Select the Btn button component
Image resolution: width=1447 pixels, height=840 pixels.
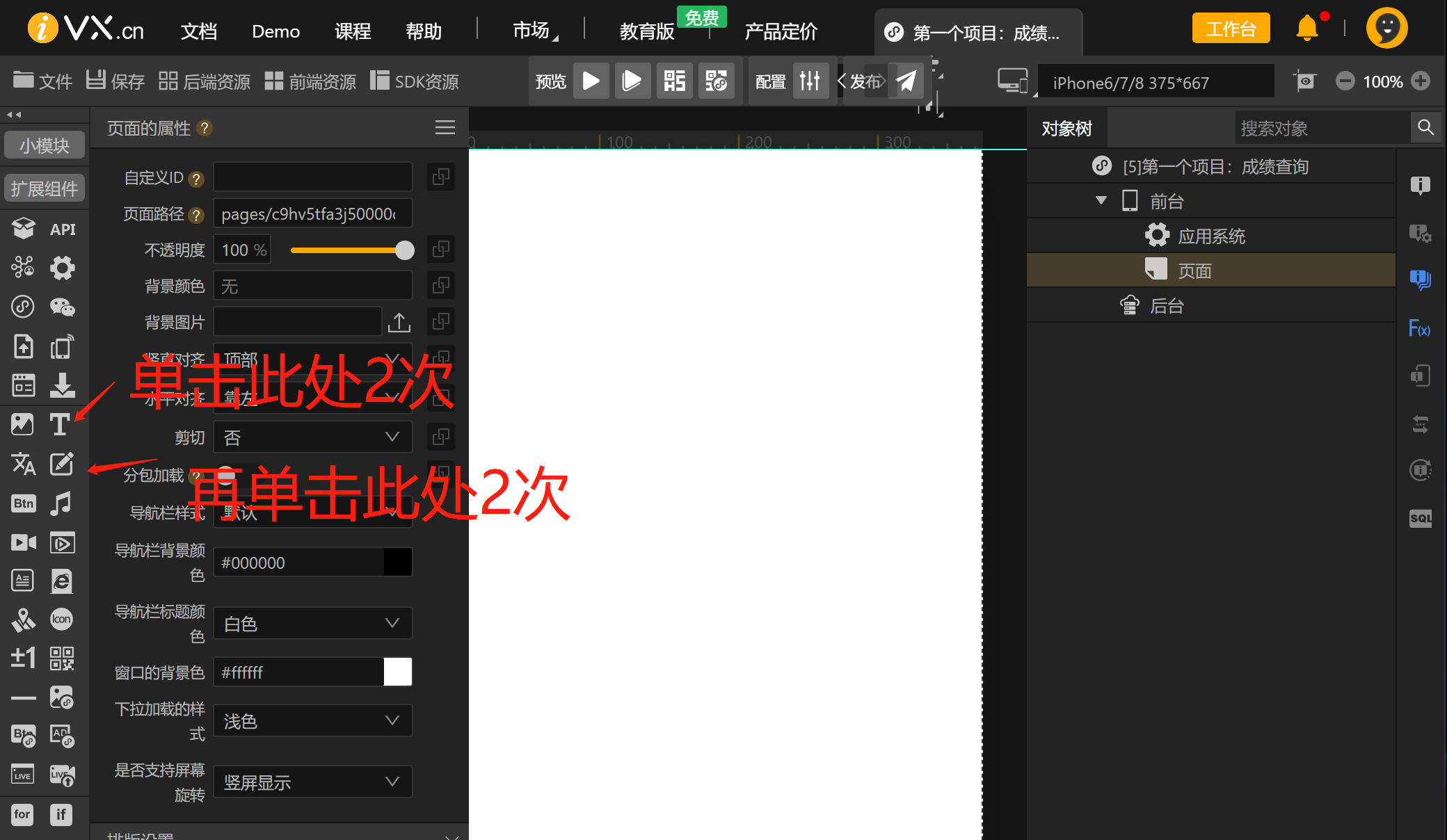pyautogui.click(x=23, y=503)
